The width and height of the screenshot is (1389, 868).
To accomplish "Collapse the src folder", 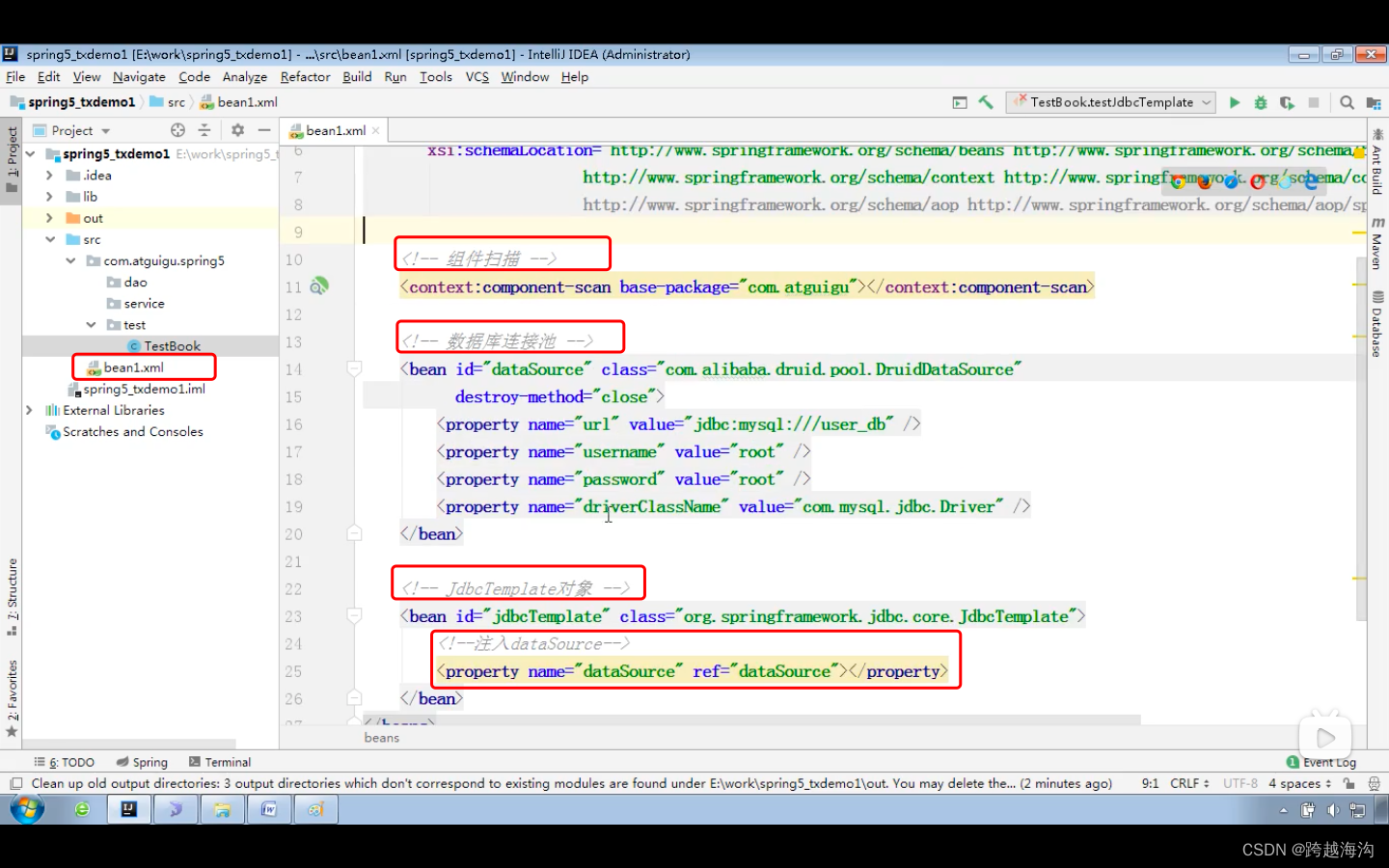I will [49, 239].
